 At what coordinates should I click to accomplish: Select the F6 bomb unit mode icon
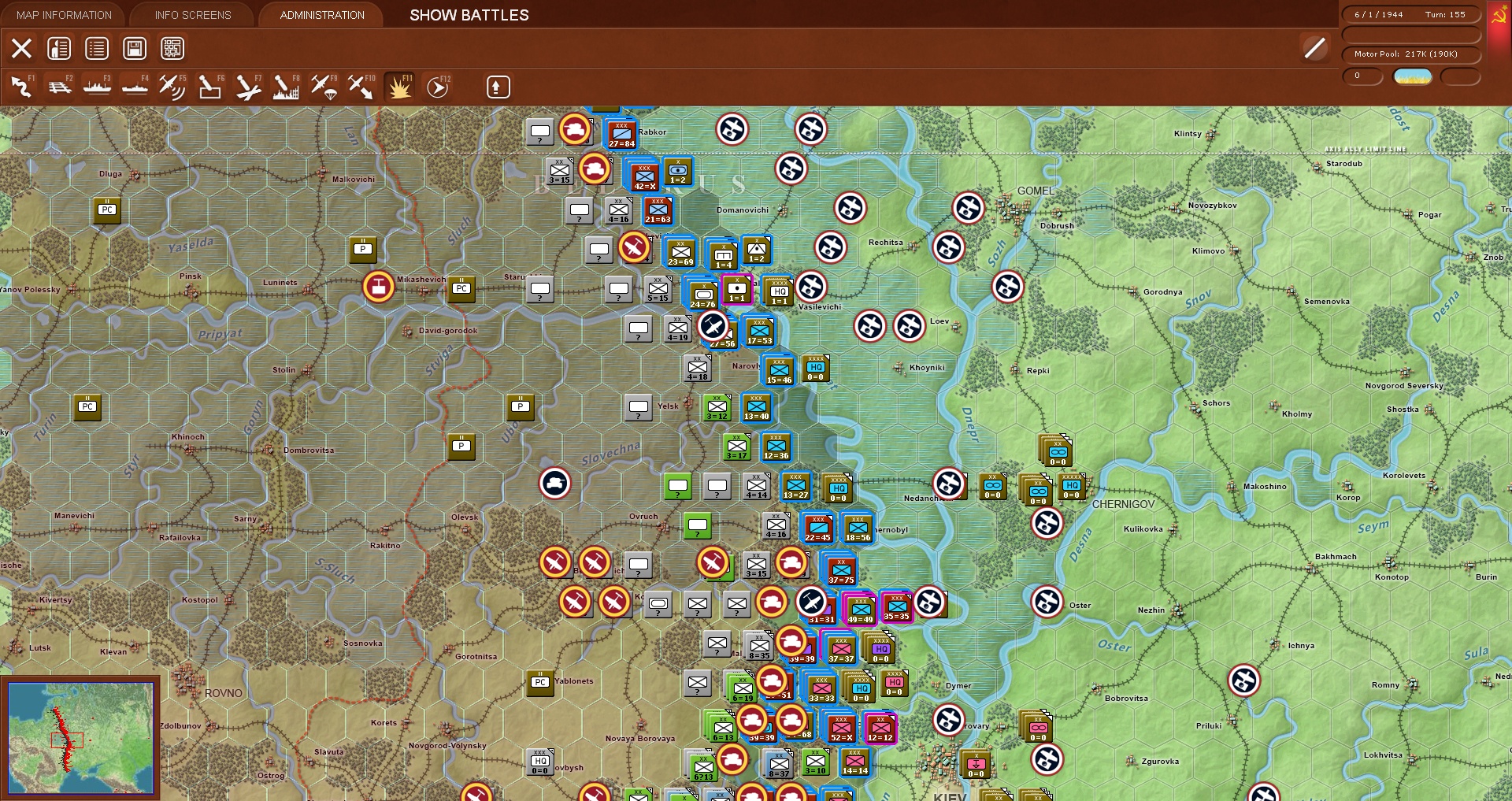[x=210, y=87]
